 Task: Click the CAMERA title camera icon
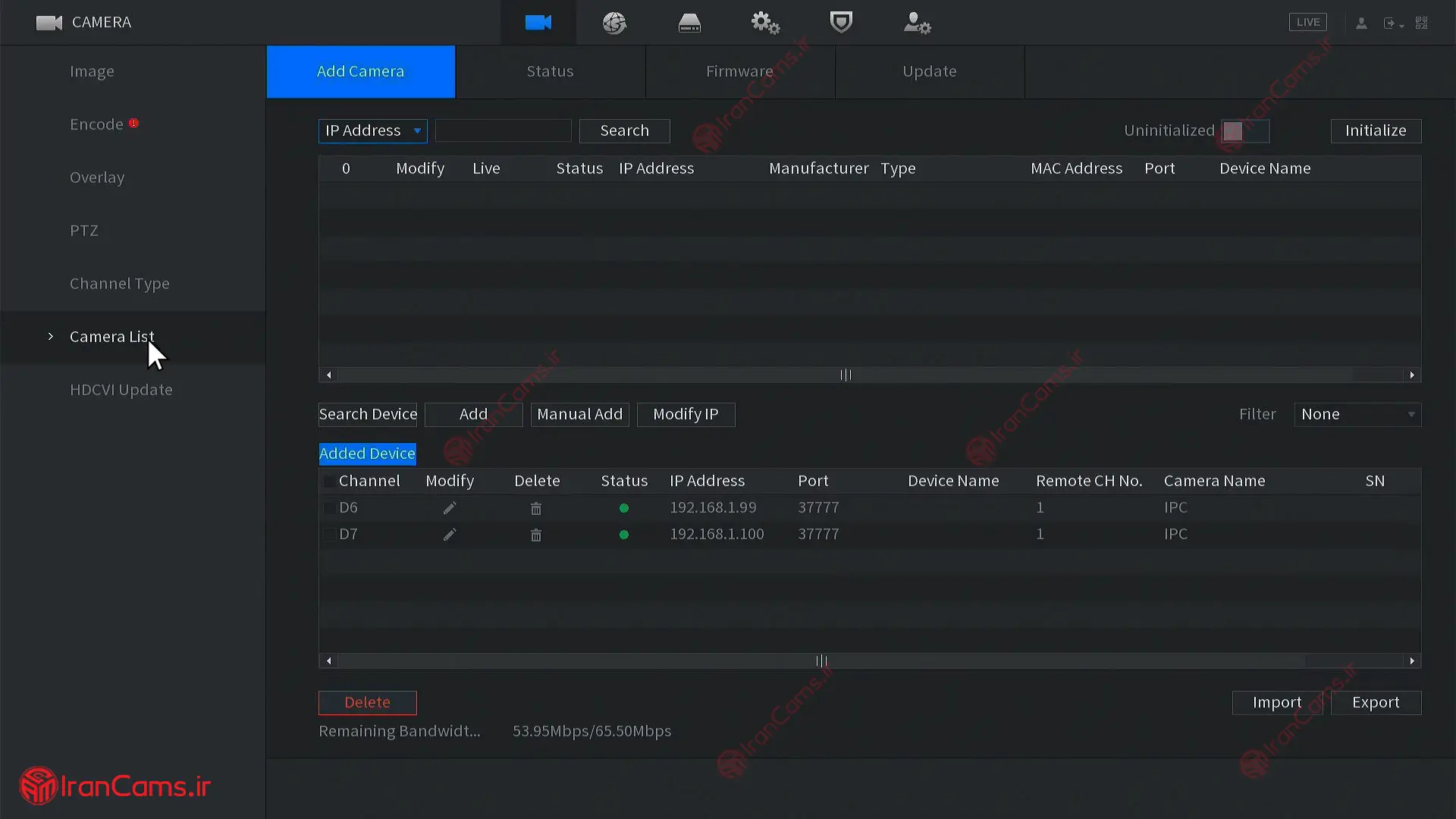(49, 23)
